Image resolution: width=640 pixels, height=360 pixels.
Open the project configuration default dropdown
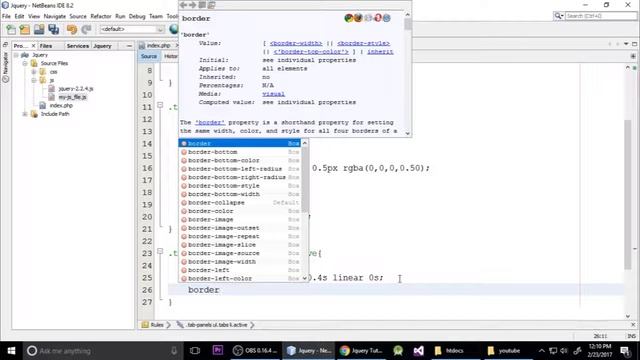point(132,29)
